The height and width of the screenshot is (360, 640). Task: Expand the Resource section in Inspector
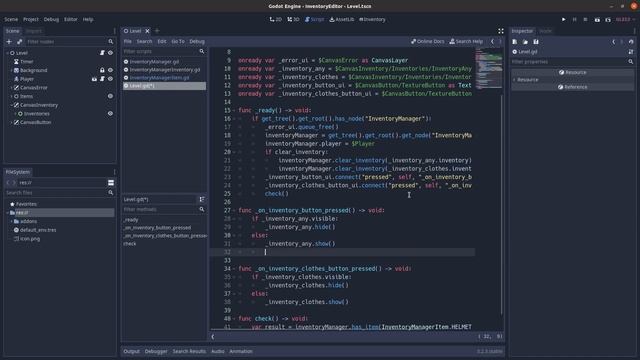(x=514, y=80)
